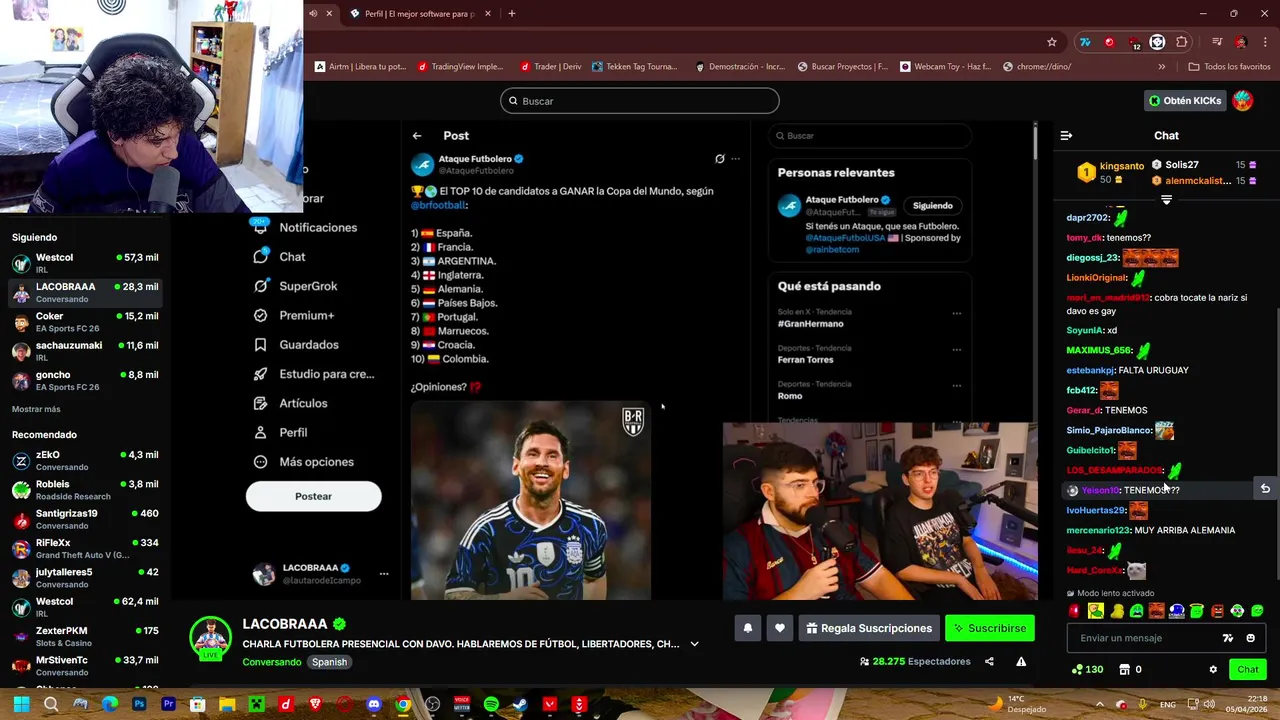Click the share icon near viewer count
This screenshot has height=720, width=1280.
coord(989,661)
